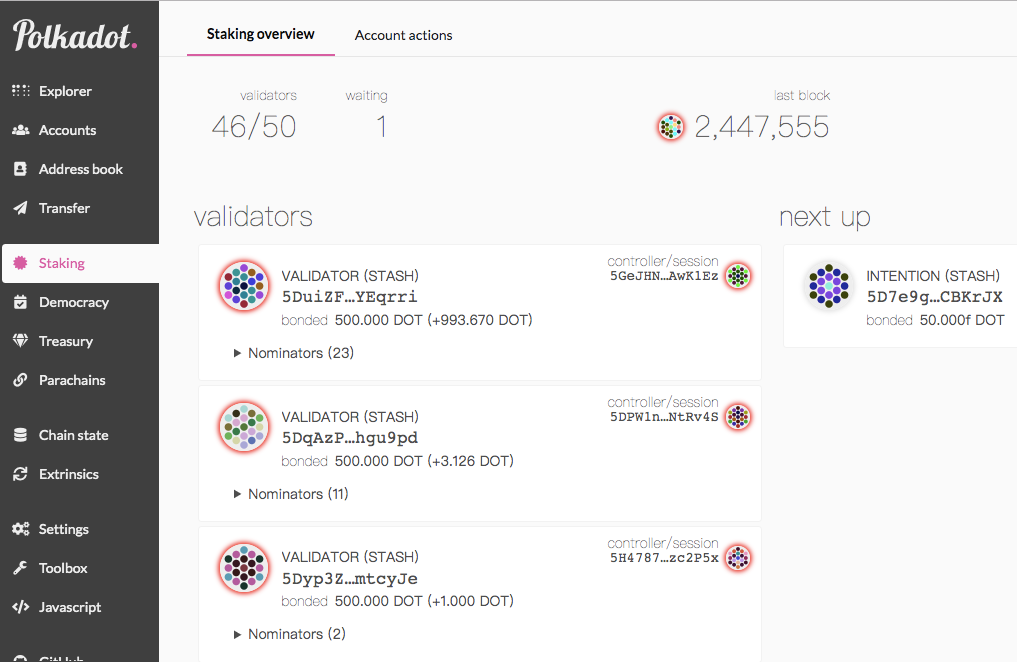
Task: Expand Nominators (23) list
Action: 294,353
